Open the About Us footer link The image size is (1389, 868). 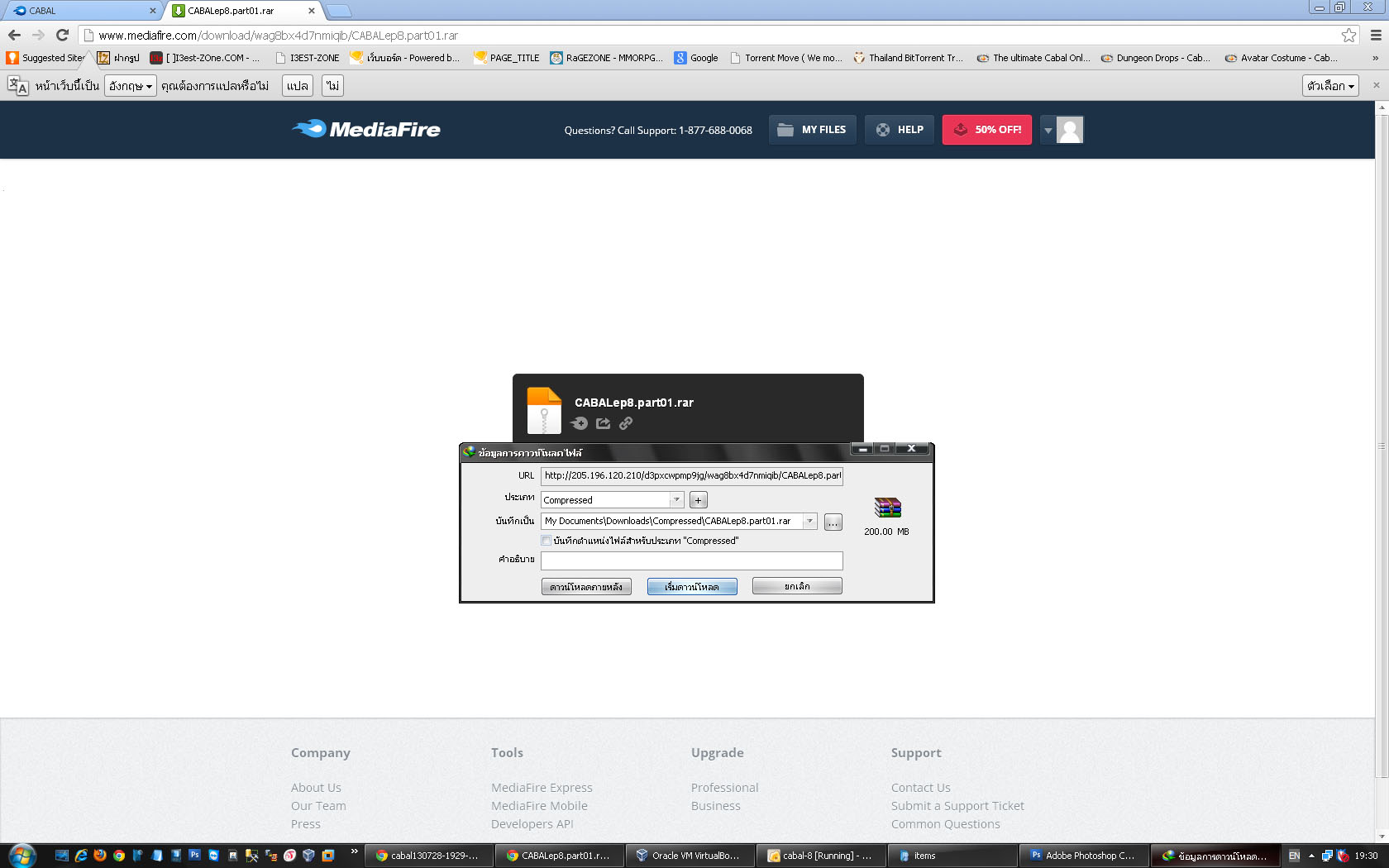(x=316, y=788)
